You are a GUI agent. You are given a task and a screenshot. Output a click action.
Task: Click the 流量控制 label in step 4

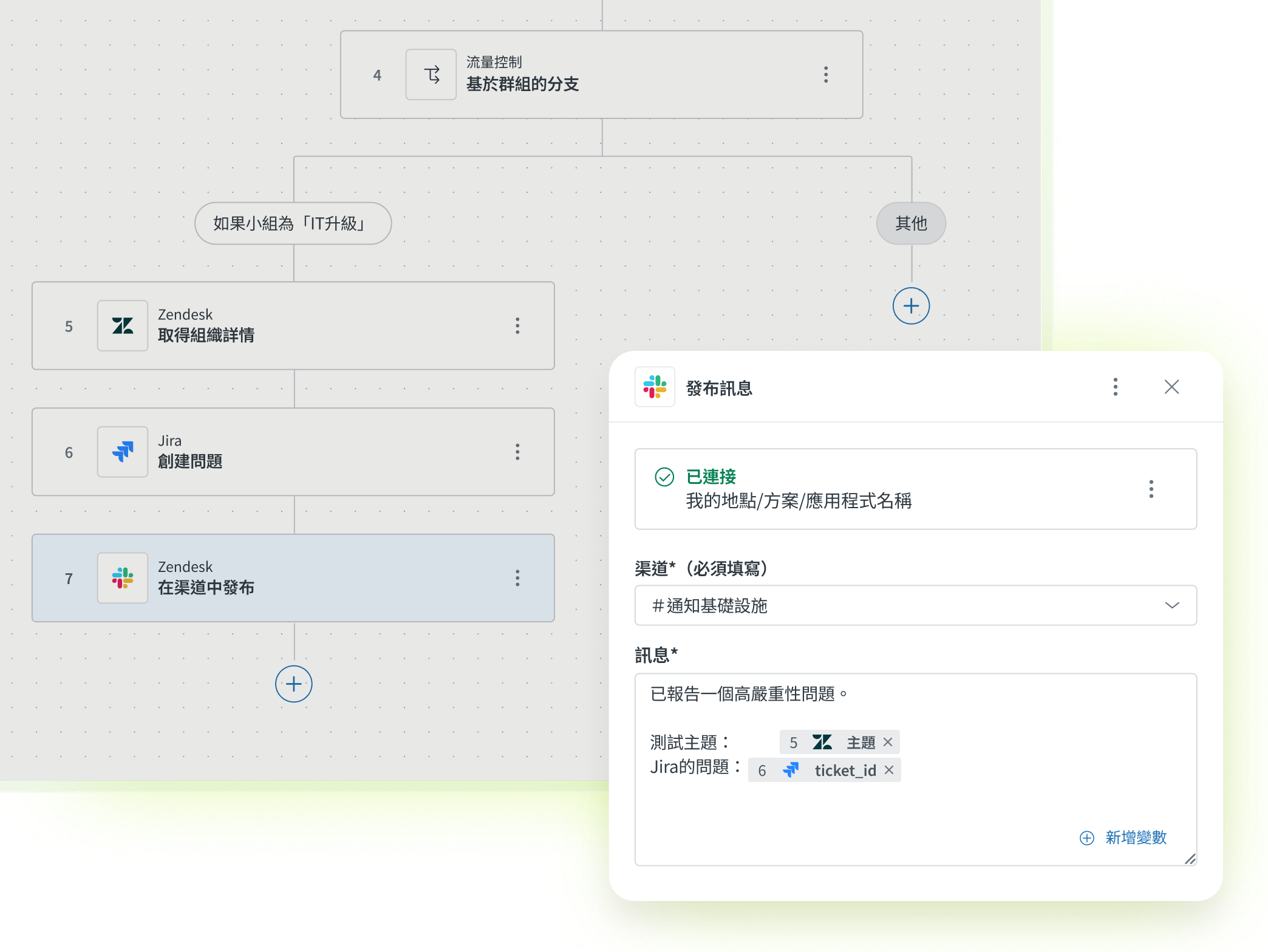point(494,62)
